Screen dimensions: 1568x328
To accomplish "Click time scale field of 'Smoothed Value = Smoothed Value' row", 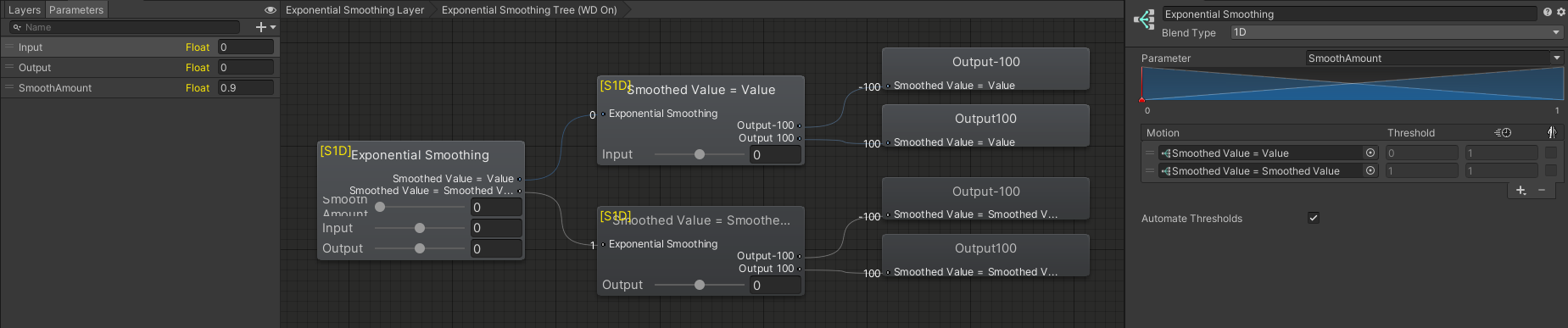I will pyautogui.click(x=1501, y=170).
